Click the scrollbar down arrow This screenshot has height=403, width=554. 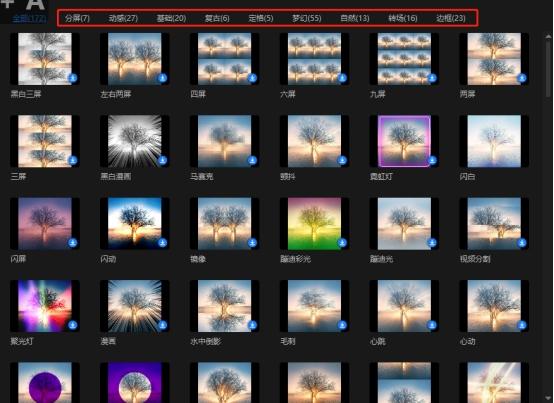tap(549, 399)
